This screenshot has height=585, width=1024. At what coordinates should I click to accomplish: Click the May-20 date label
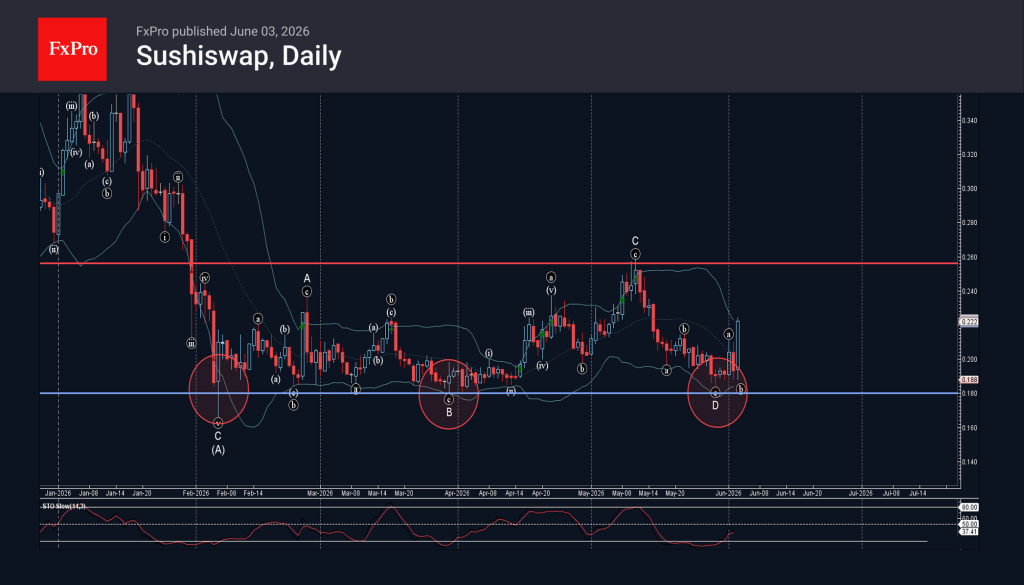tap(675, 494)
